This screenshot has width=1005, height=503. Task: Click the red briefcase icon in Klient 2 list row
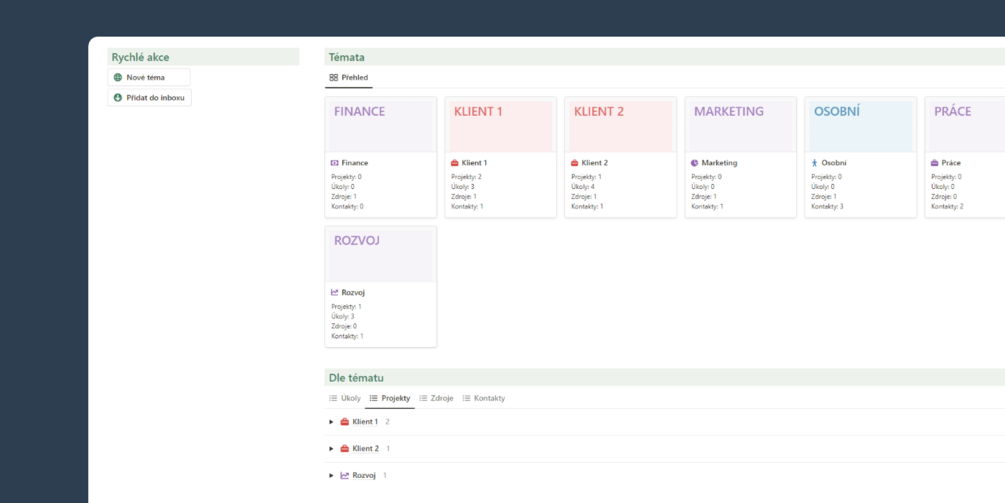[x=345, y=449]
